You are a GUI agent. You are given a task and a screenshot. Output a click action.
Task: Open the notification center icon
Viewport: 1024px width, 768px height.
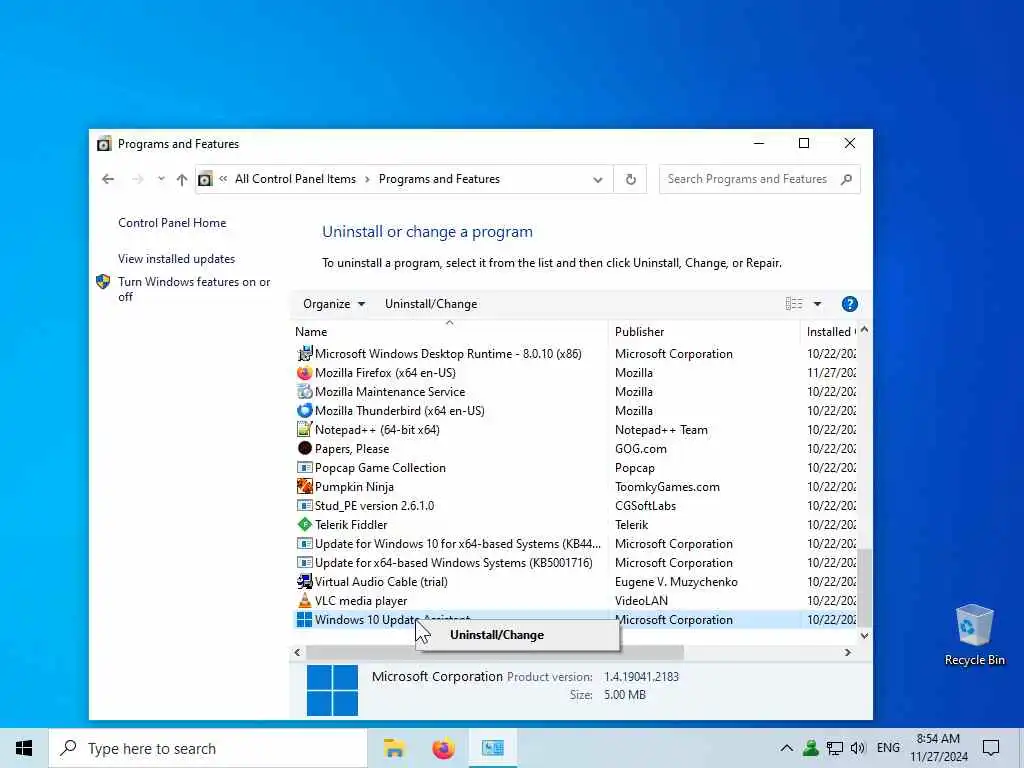coord(991,748)
